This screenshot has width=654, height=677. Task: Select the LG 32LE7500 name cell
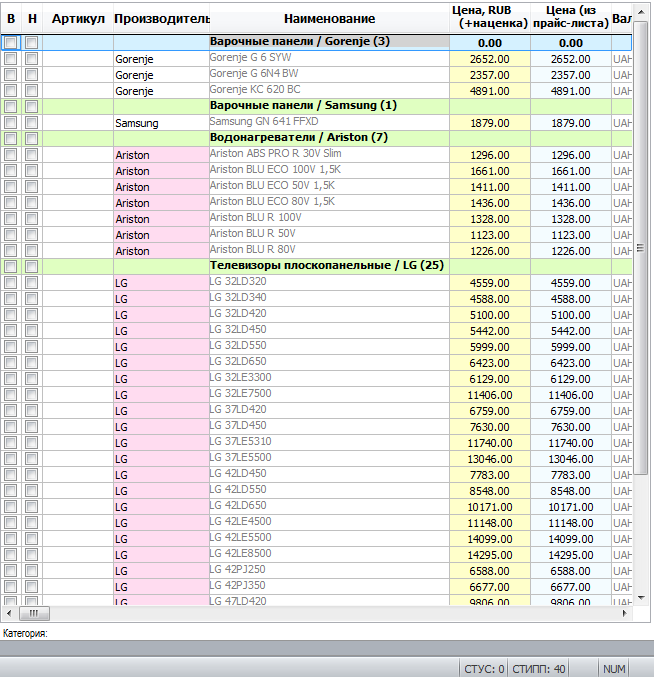(329, 394)
